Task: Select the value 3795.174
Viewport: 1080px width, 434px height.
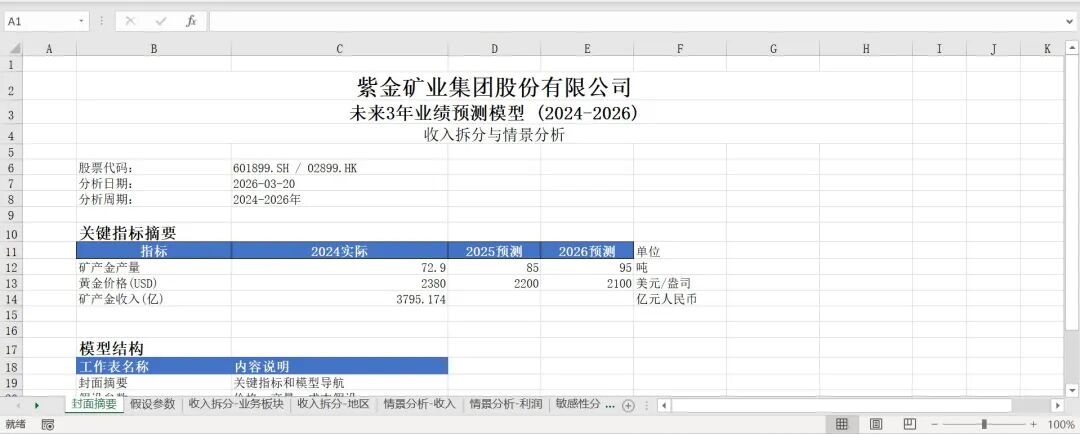Action: point(340,299)
